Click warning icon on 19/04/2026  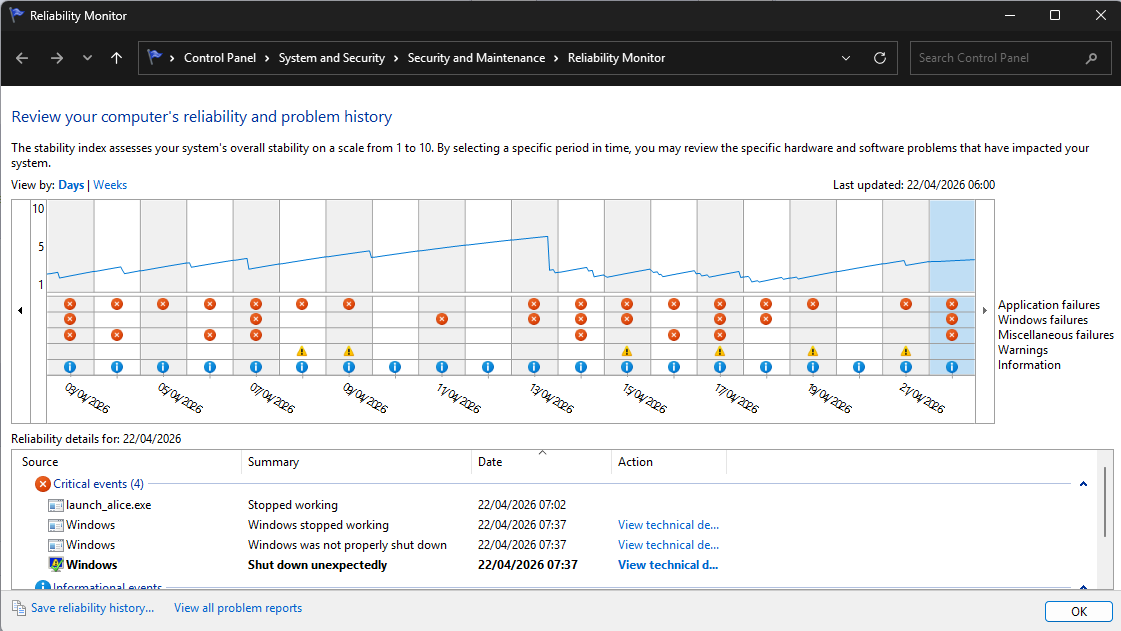pyautogui.click(x=813, y=351)
